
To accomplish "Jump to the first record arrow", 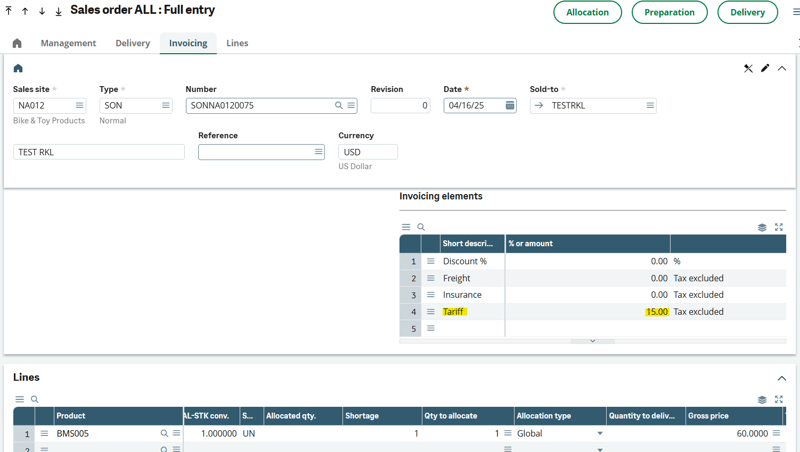I will [x=9, y=11].
